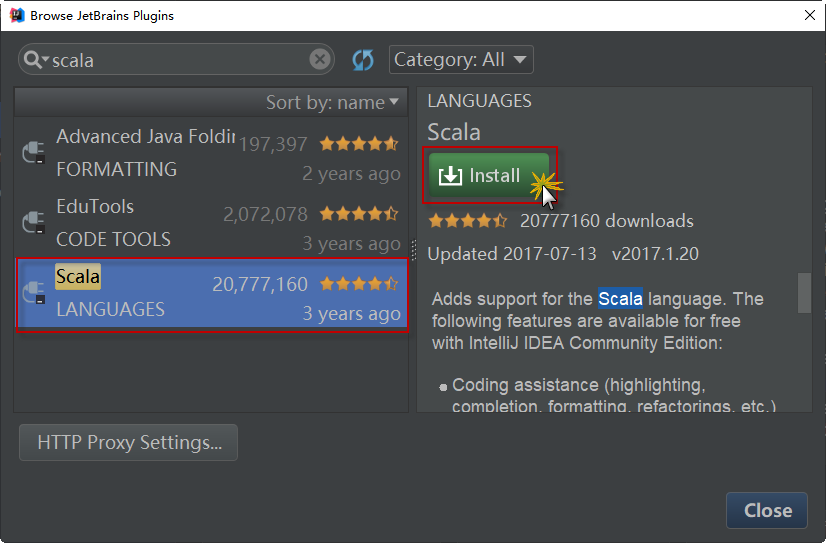The height and width of the screenshot is (543, 826).
Task: Install the Scala plugin
Action: click(x=489, y=176)
